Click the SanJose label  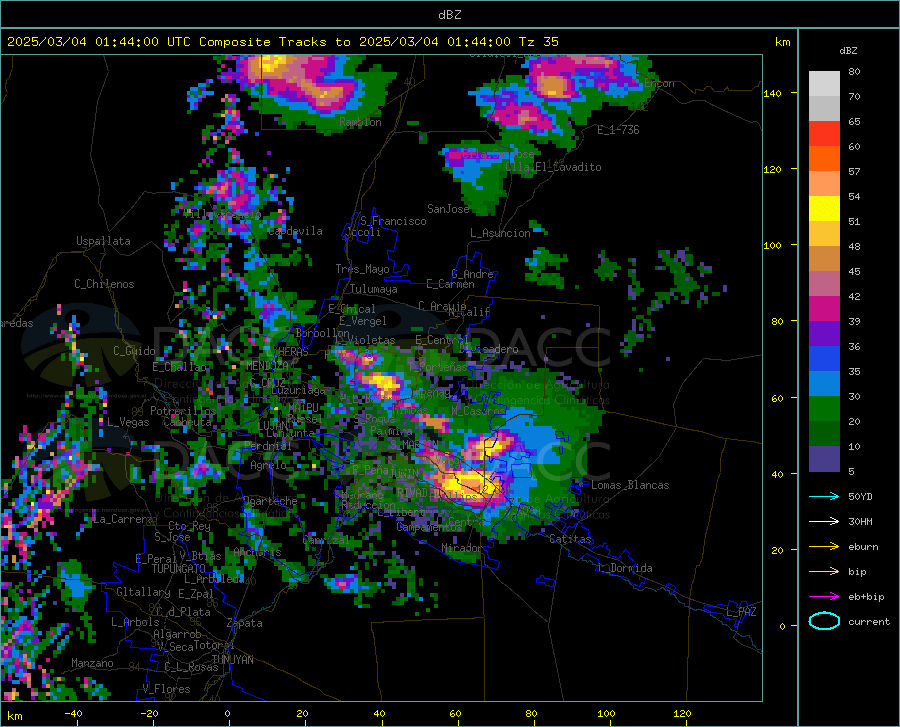click(x=448, y=209)
